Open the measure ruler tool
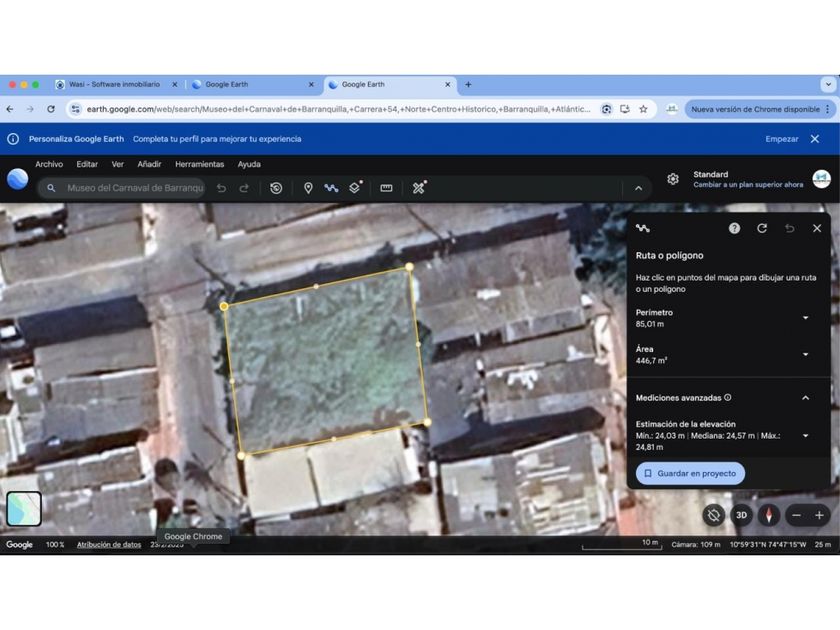 coord(386,188)
